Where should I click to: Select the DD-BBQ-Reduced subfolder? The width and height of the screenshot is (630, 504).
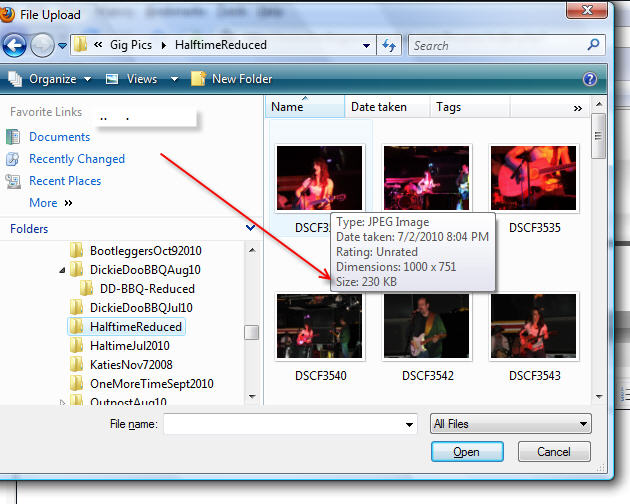click(x=147, y=289)
